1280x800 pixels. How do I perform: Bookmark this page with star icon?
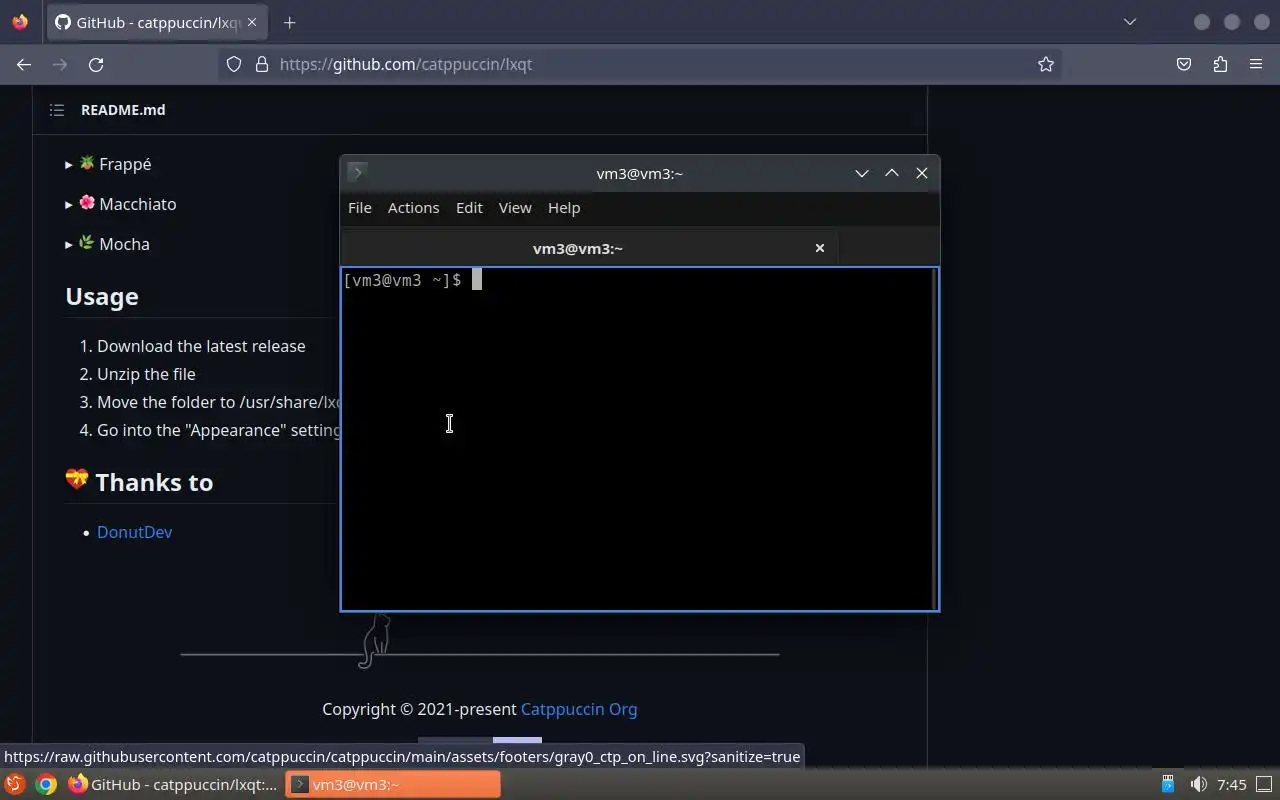point(1046,64)
